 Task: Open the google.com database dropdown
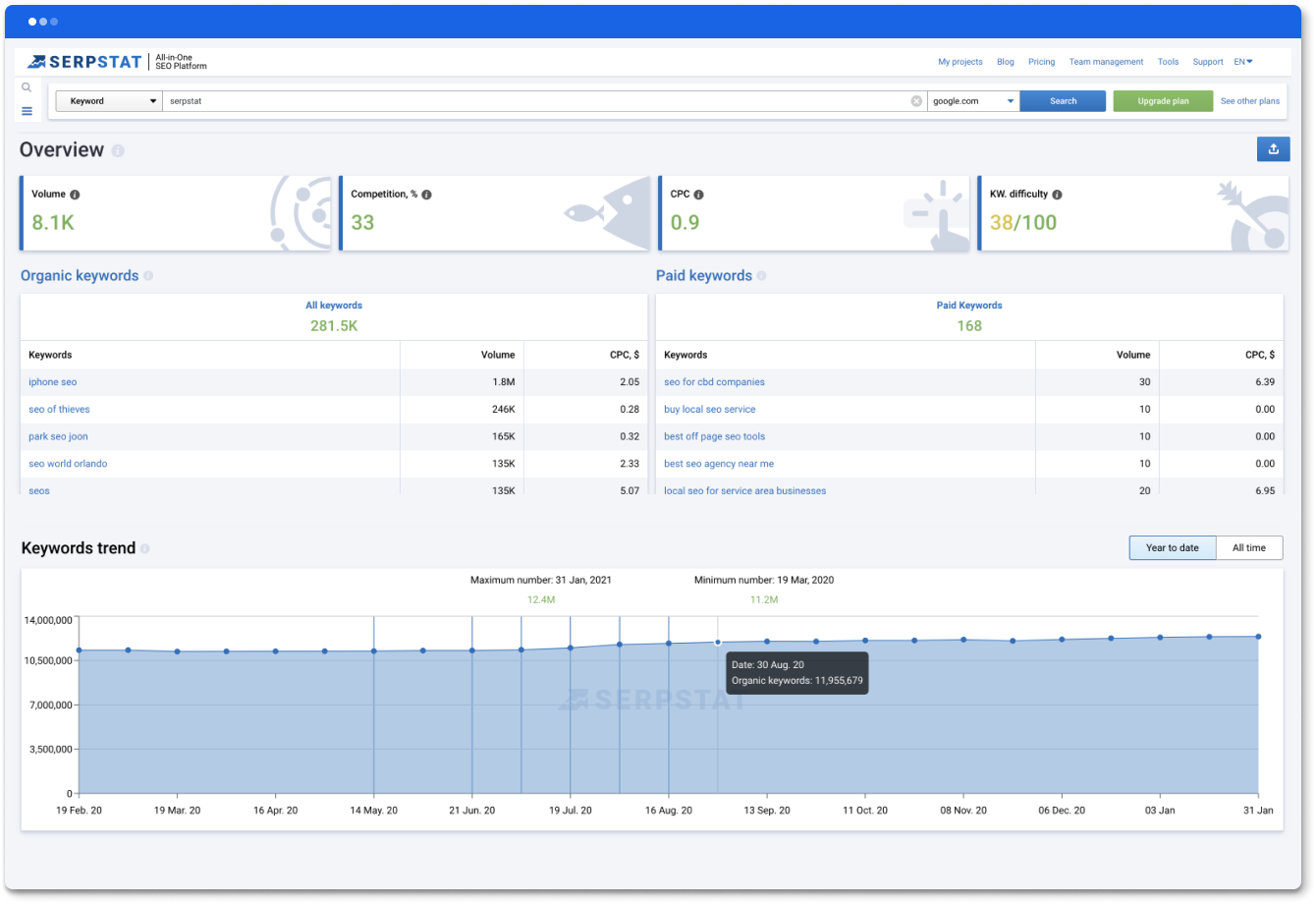pos(973,101)
